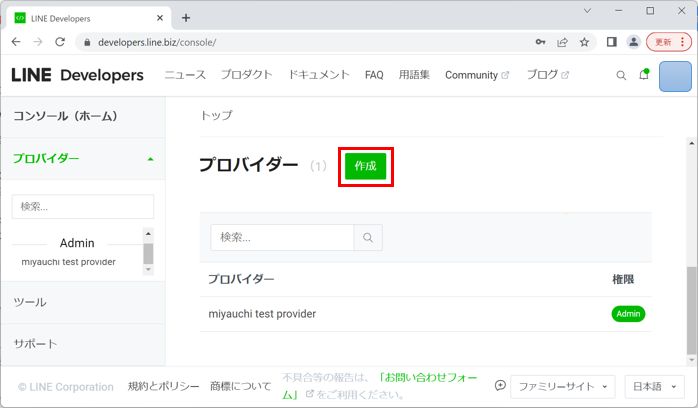The width and height of the screenshot is (698, 408).
Task: Open the Chrome three-dot menu
Action: click(x=682, y=42)
